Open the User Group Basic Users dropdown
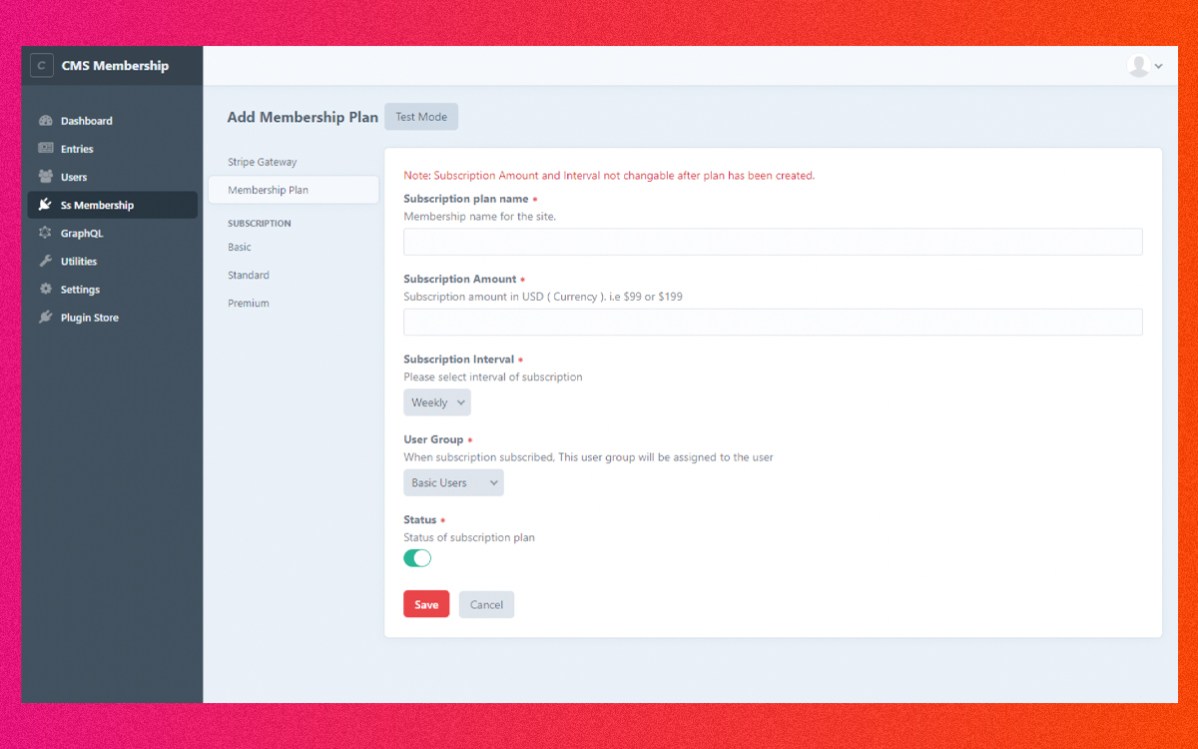1198x749 pixels. (453, 482)
